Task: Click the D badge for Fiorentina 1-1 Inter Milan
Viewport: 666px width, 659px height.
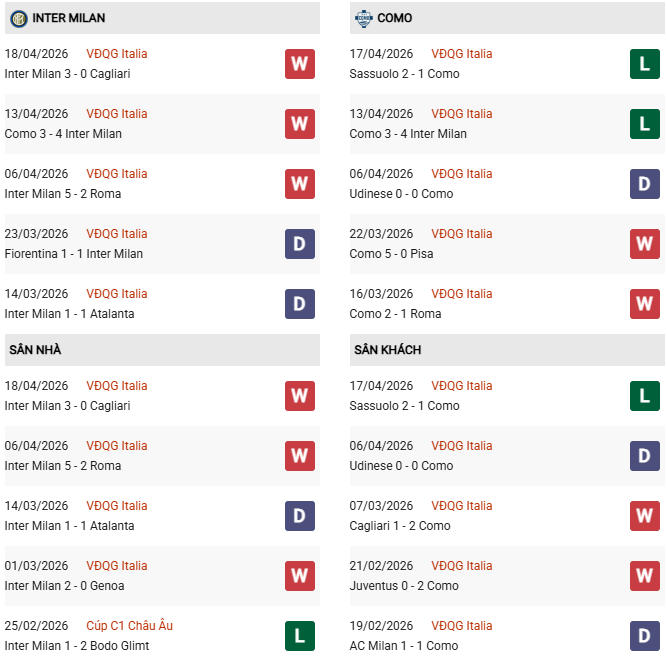Action: pyautogui.click(x=300, y=244)
